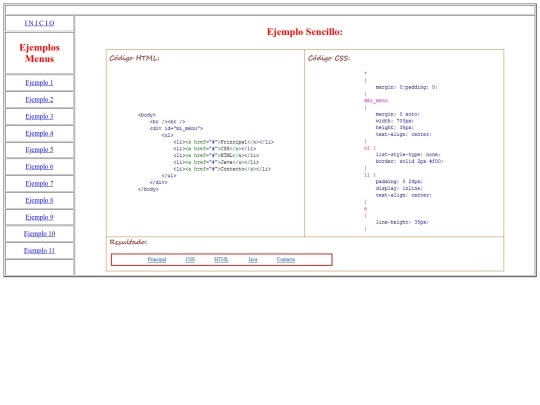Screen dimensions: 540x405
Task: Click the 'Código HTML:' label
Action: click(x=134, y=58)
